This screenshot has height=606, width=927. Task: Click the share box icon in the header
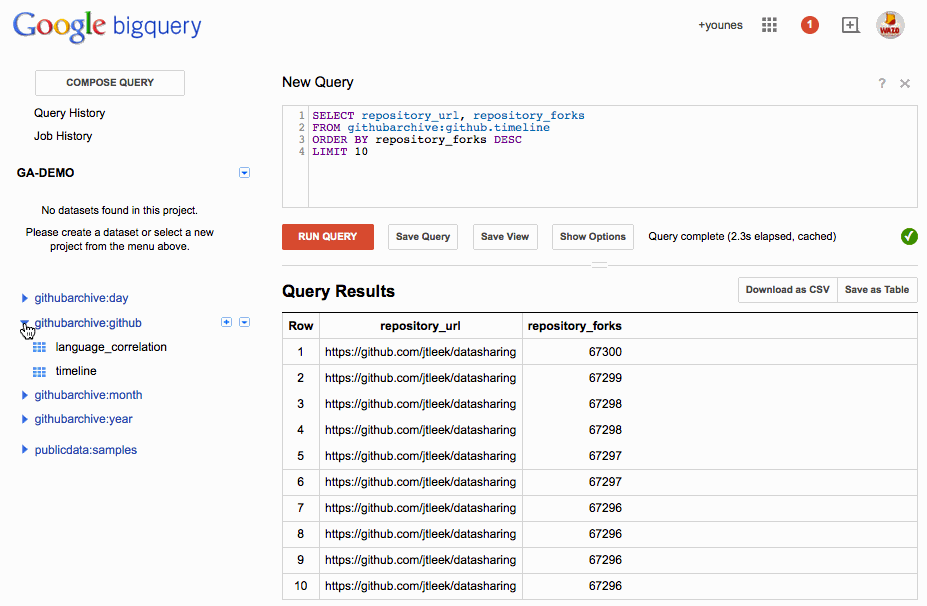pos(850,25)
